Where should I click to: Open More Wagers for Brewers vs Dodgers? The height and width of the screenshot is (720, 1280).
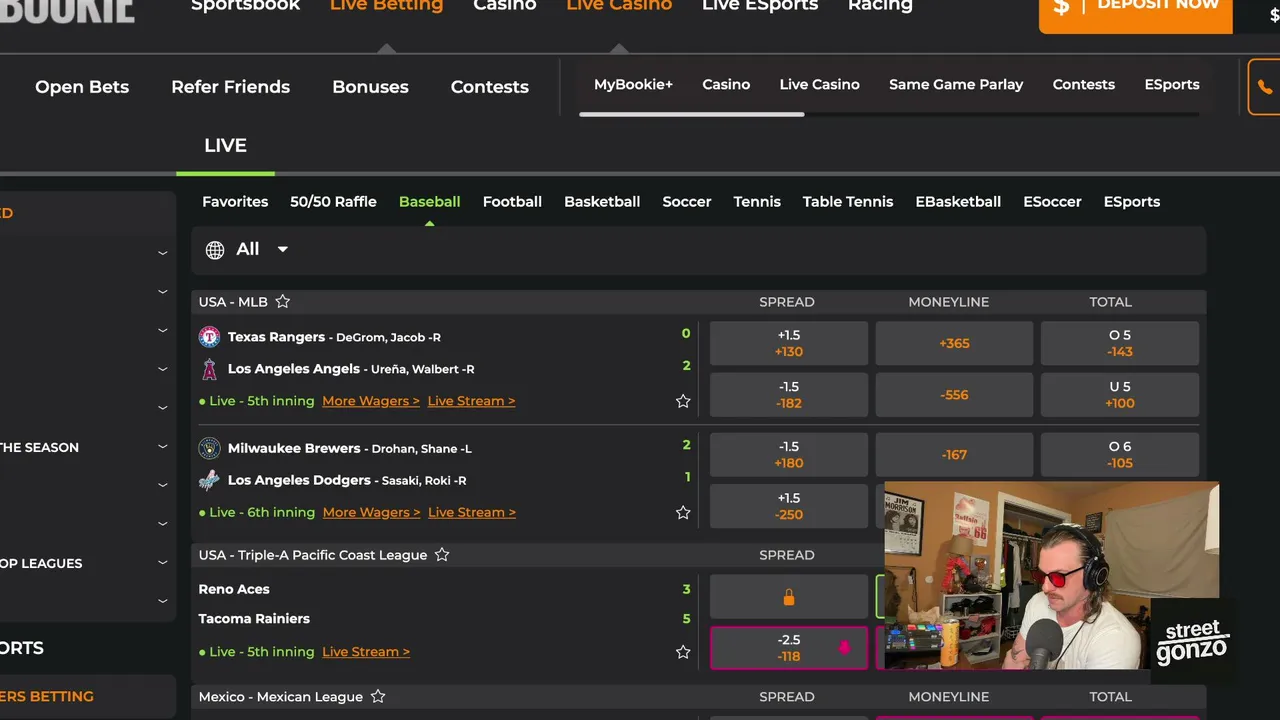pyautogui.click(x=371, y=512)
